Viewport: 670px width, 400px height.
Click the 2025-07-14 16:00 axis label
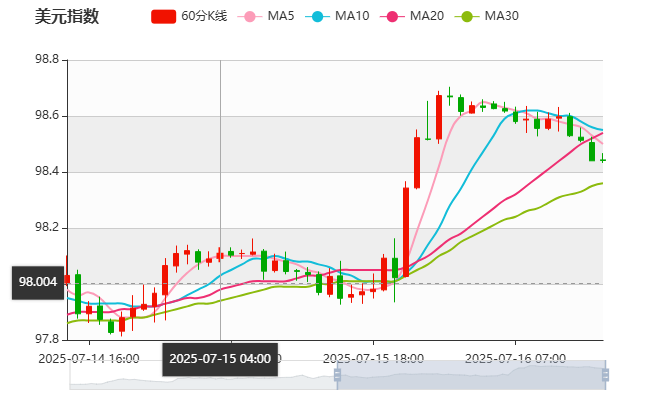tap(89, 358)
